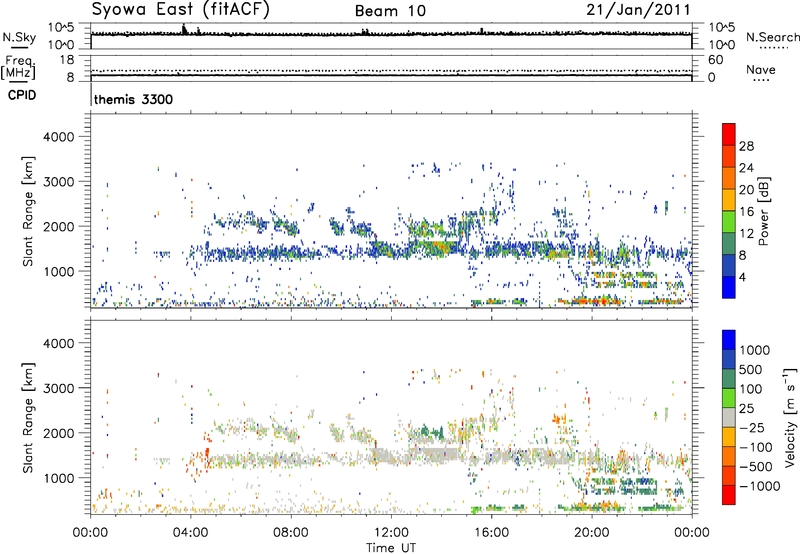
Task: Click the dotted Nave trace in the frequency panel
Action: coord(391,71)
